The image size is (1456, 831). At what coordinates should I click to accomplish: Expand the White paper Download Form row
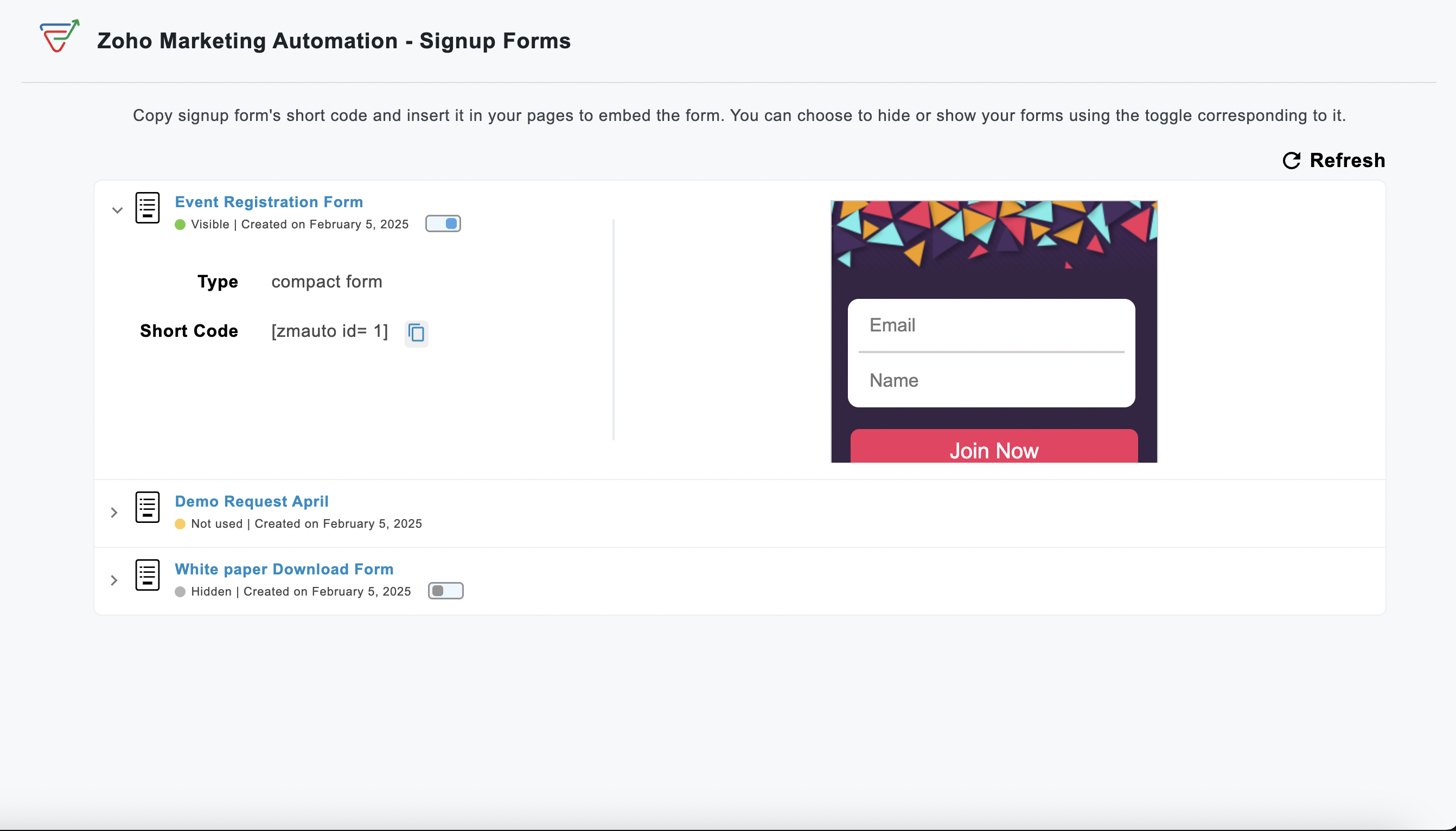coord(113,580)
